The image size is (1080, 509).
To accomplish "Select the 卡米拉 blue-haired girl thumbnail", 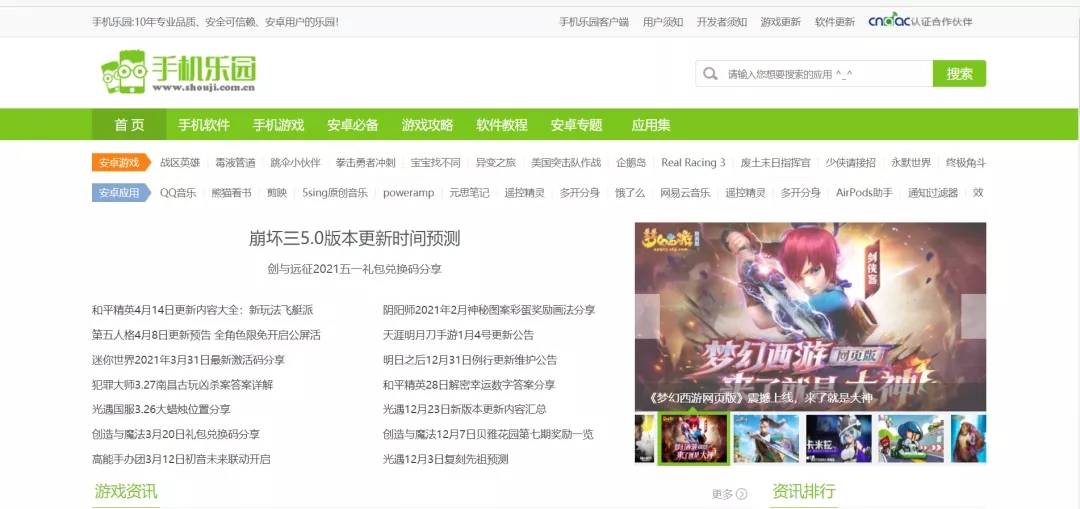I will 838,438.
